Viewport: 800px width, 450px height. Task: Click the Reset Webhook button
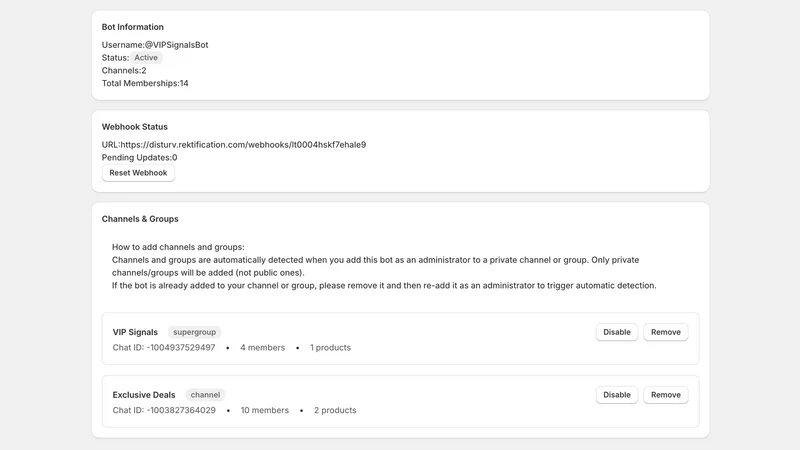pyautogui.click(x=138, y=173)
